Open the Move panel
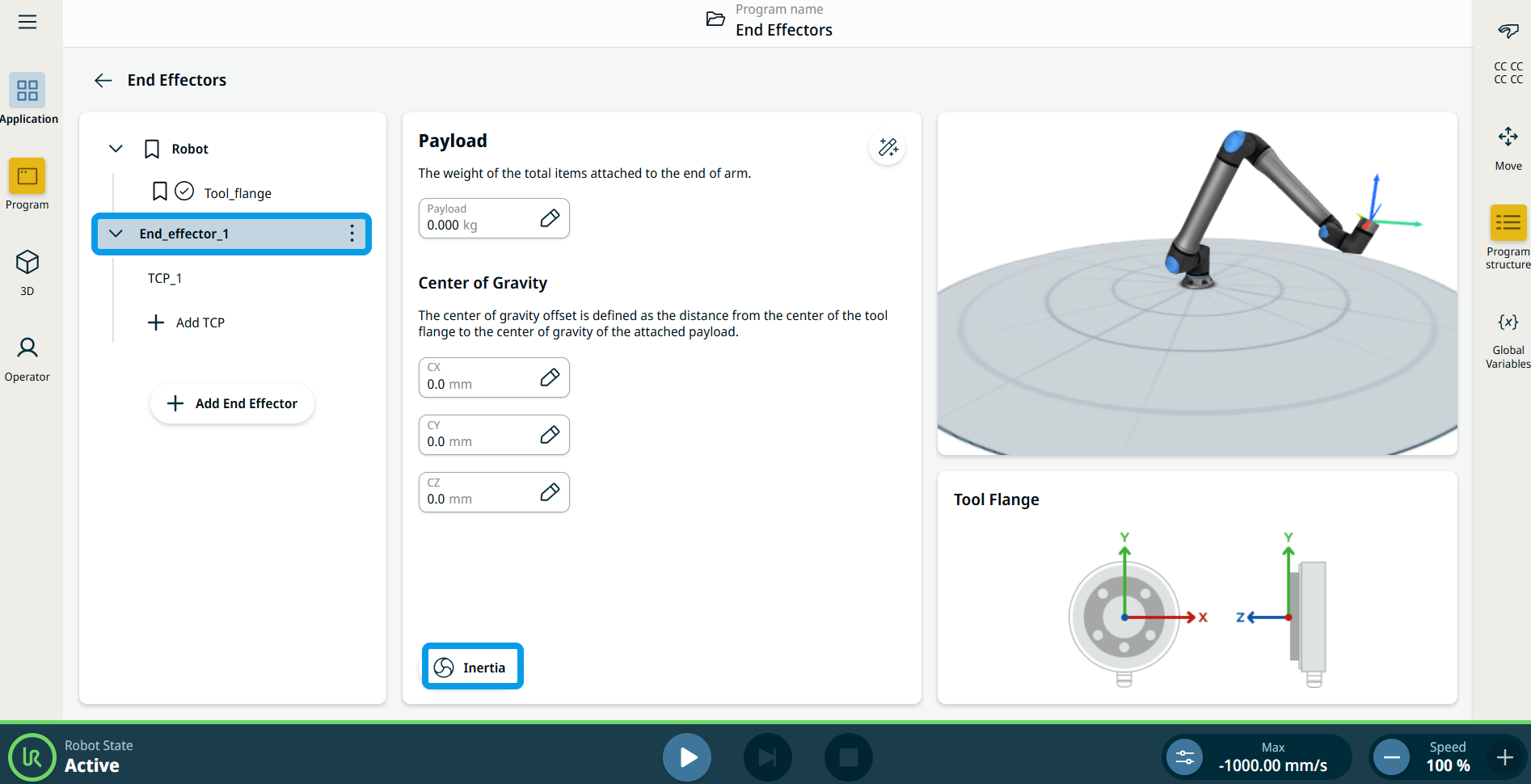This screenshot has height=784, width=1531. [1508, 147]
